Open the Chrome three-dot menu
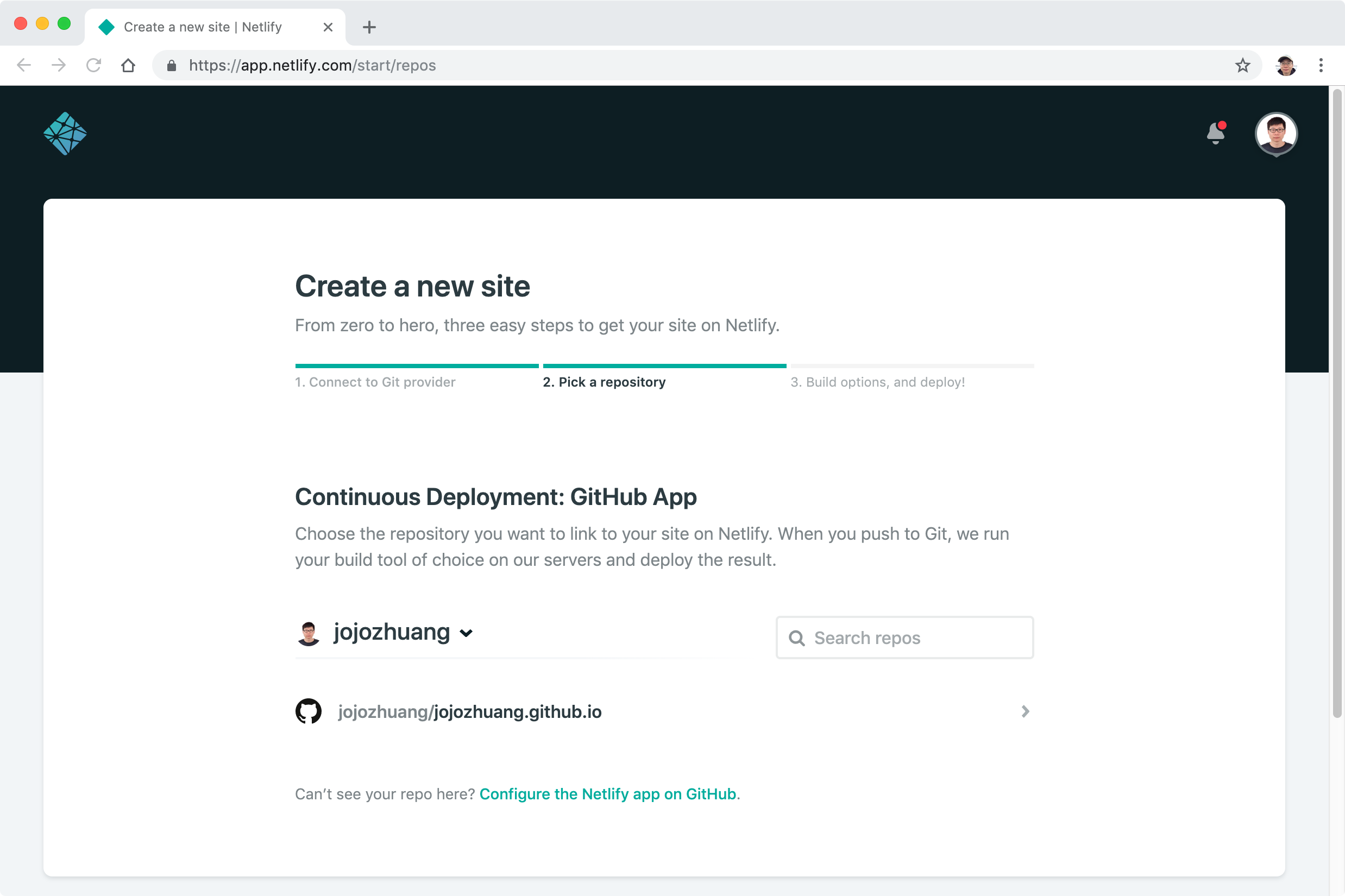This screenshot has height=896, width=1345. click(1321, 65)
